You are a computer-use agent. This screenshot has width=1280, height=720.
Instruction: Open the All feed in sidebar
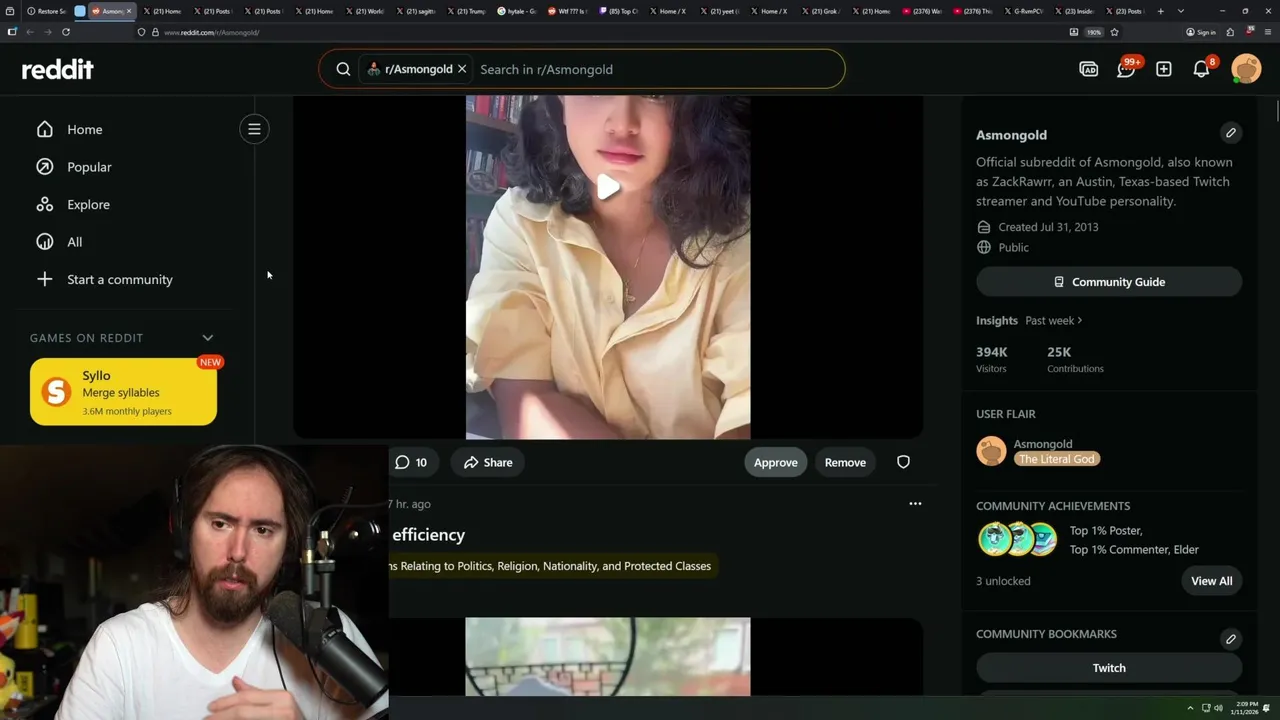tap(74, 242)
